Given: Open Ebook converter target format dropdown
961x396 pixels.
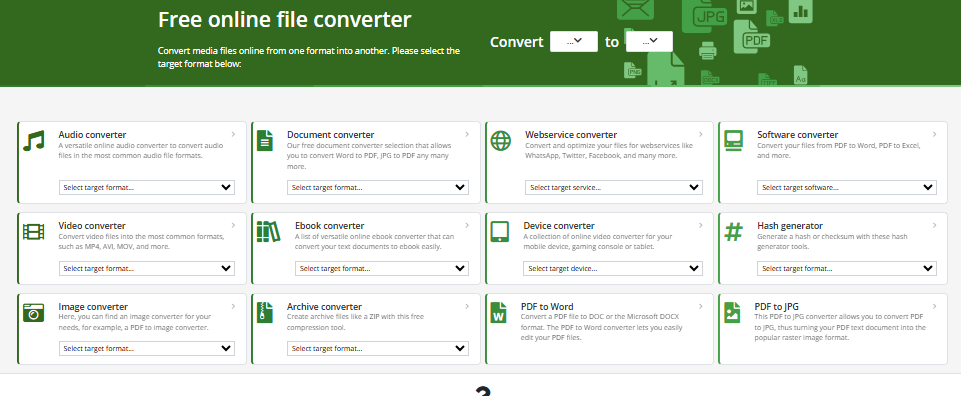Looking at the screenshot, I should point(382,268).
